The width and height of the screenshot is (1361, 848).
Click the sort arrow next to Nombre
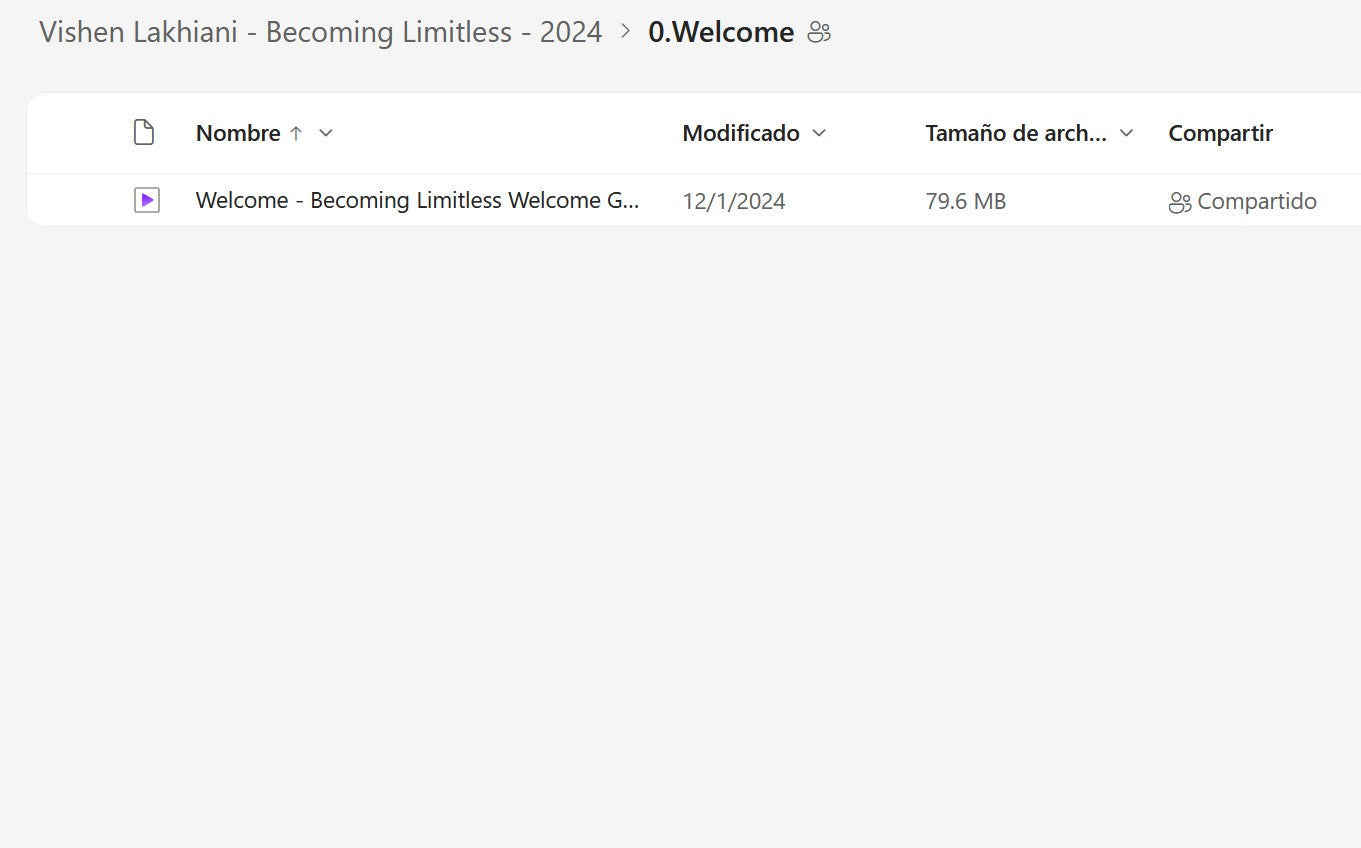tap(296, 133)
